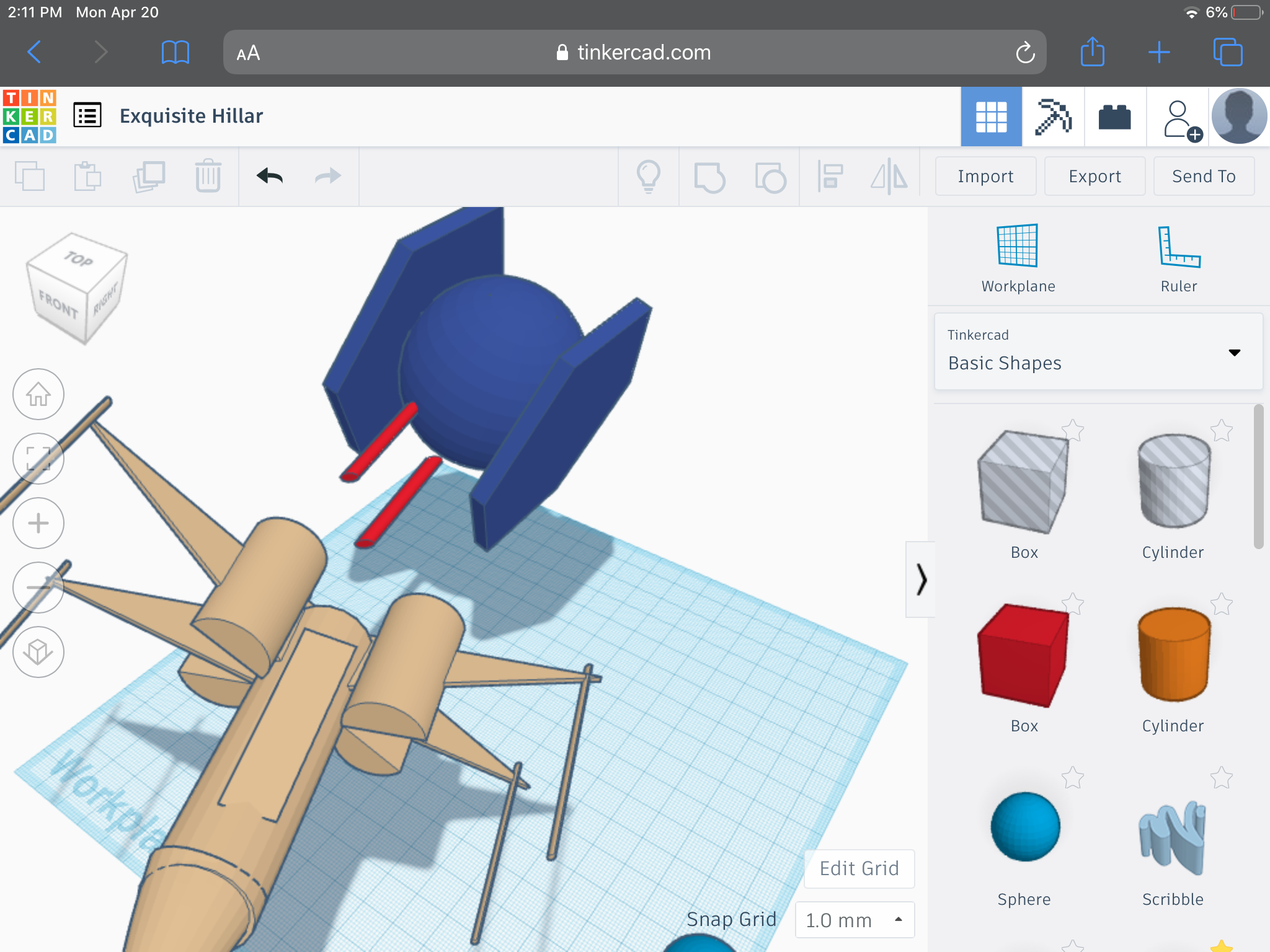Delete selection with trash icon
The height and width of the screenshot is (952, 1270).
tap(208, 177)
